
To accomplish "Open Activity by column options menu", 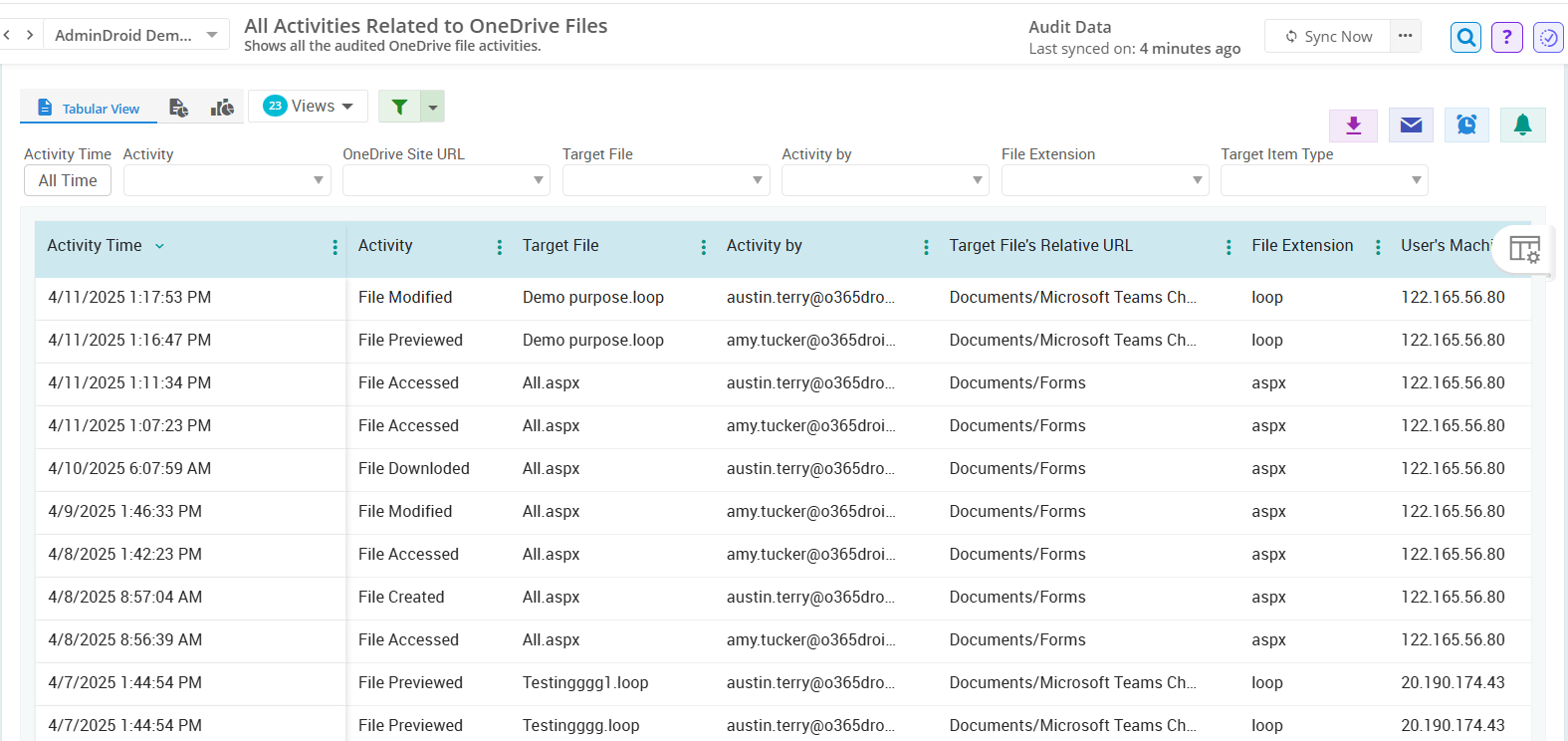I will [926, 247].
